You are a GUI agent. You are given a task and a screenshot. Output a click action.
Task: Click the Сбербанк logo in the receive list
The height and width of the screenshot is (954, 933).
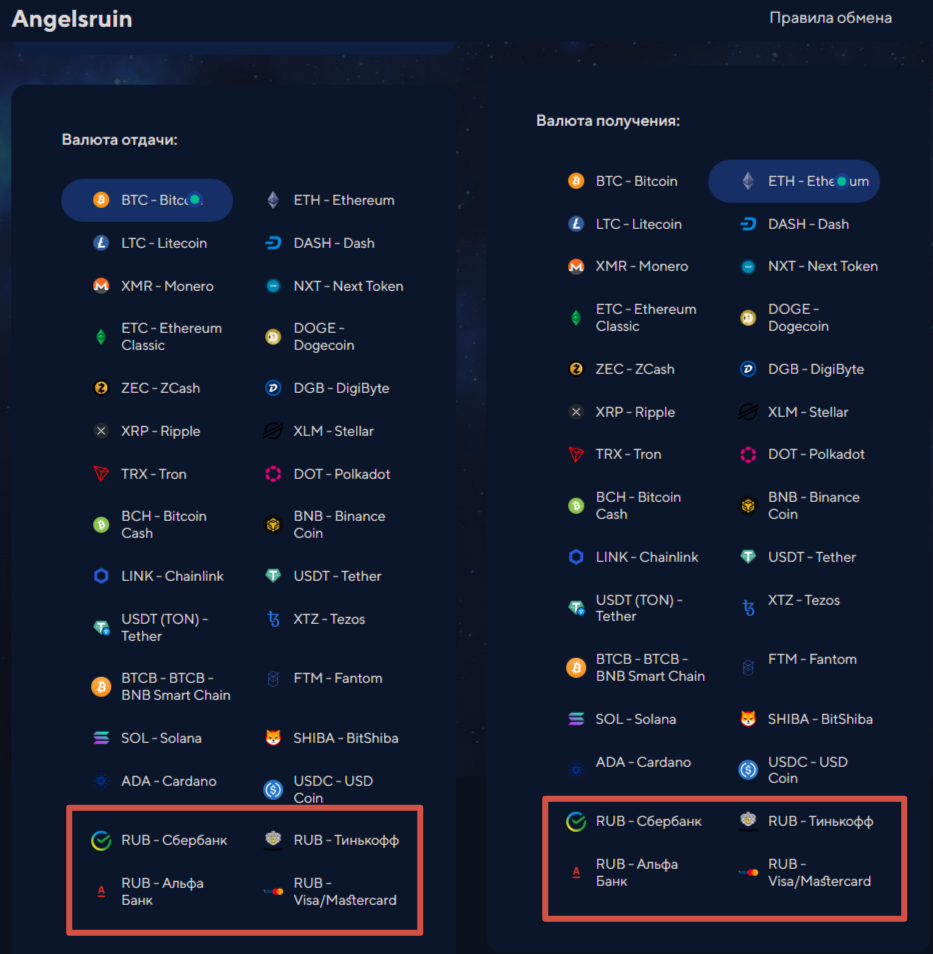click(576, 821)
